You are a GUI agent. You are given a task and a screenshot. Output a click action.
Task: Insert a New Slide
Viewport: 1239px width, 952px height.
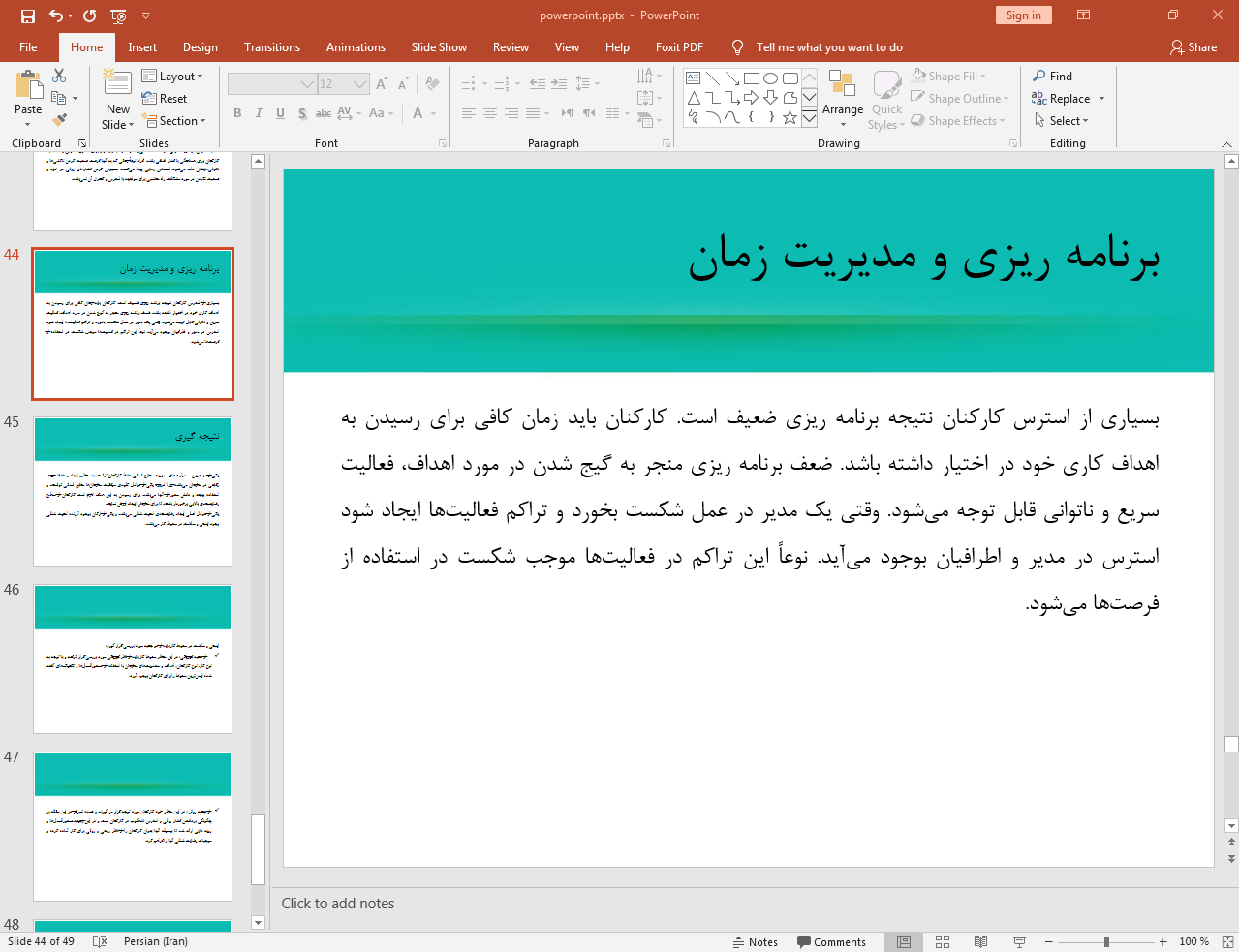click(118, 100)
